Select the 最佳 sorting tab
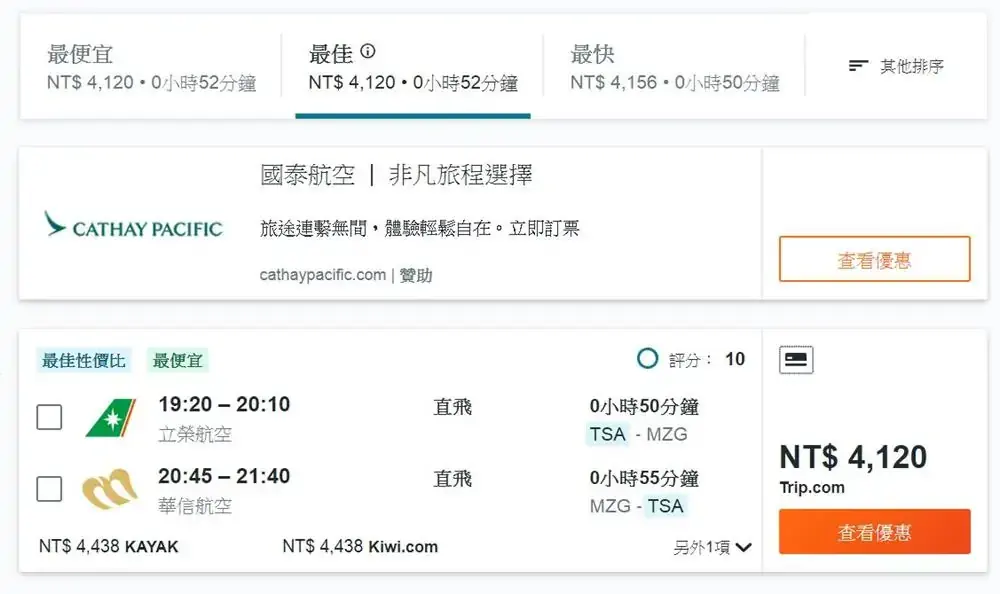The height and width of the screenshot is (594, 1000). pos(413,67)
